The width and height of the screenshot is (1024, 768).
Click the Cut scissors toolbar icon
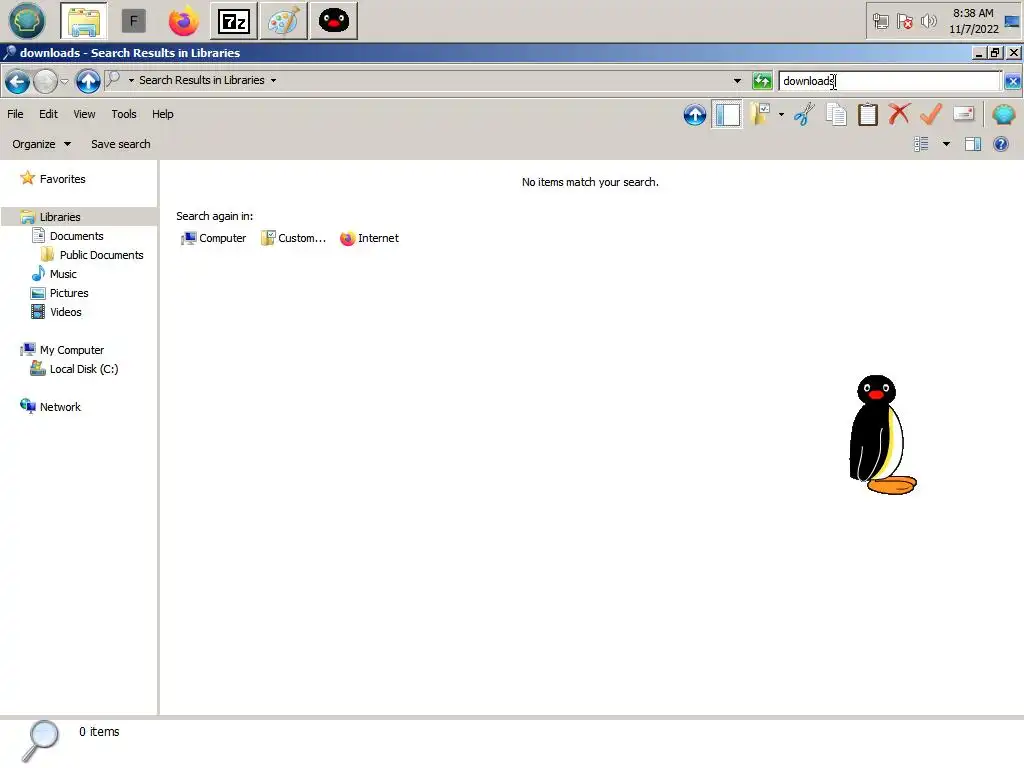(x=805, y=115)
